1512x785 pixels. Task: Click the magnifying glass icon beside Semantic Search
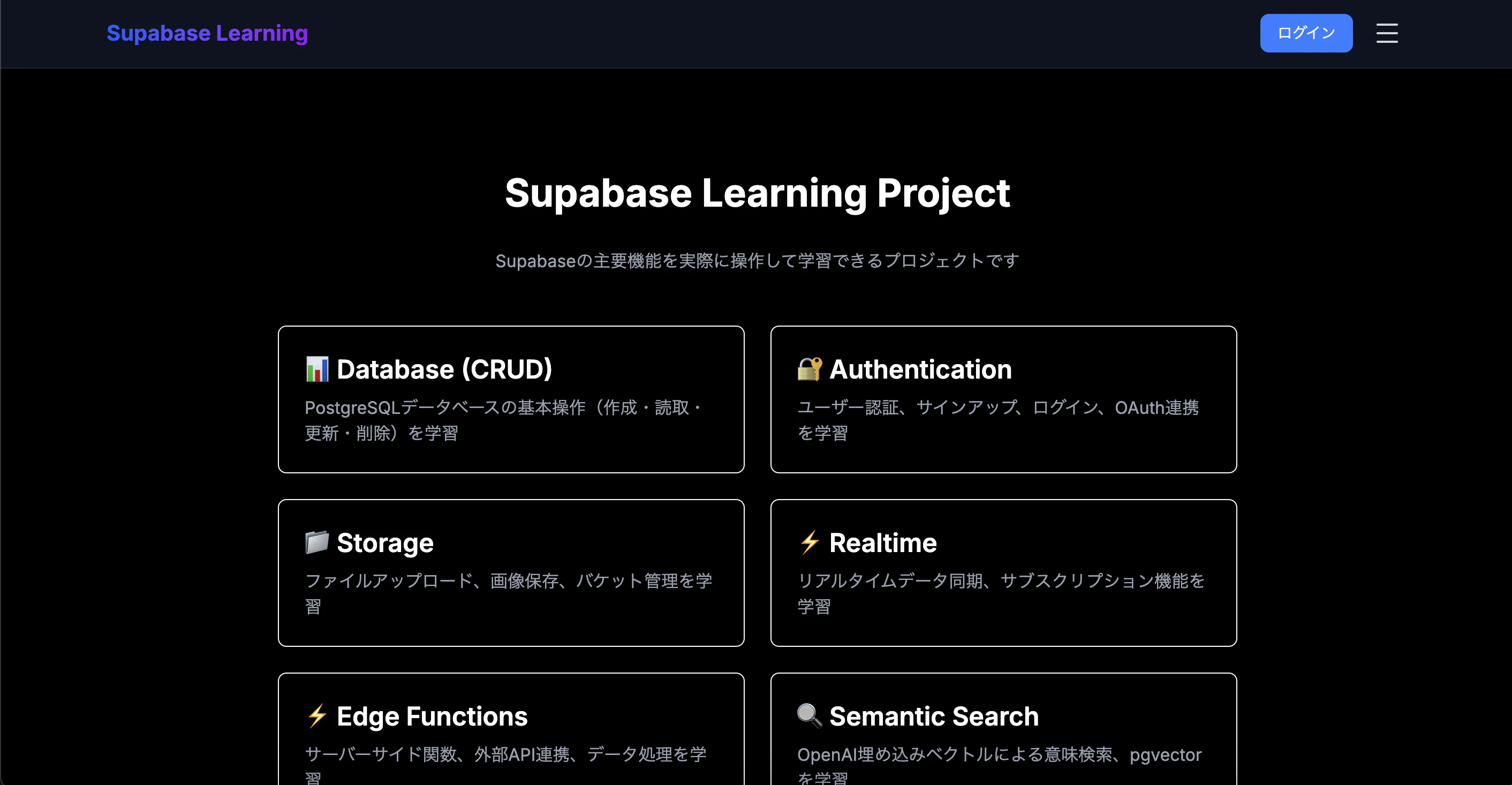pyautogui.click(x=810, y=716)
